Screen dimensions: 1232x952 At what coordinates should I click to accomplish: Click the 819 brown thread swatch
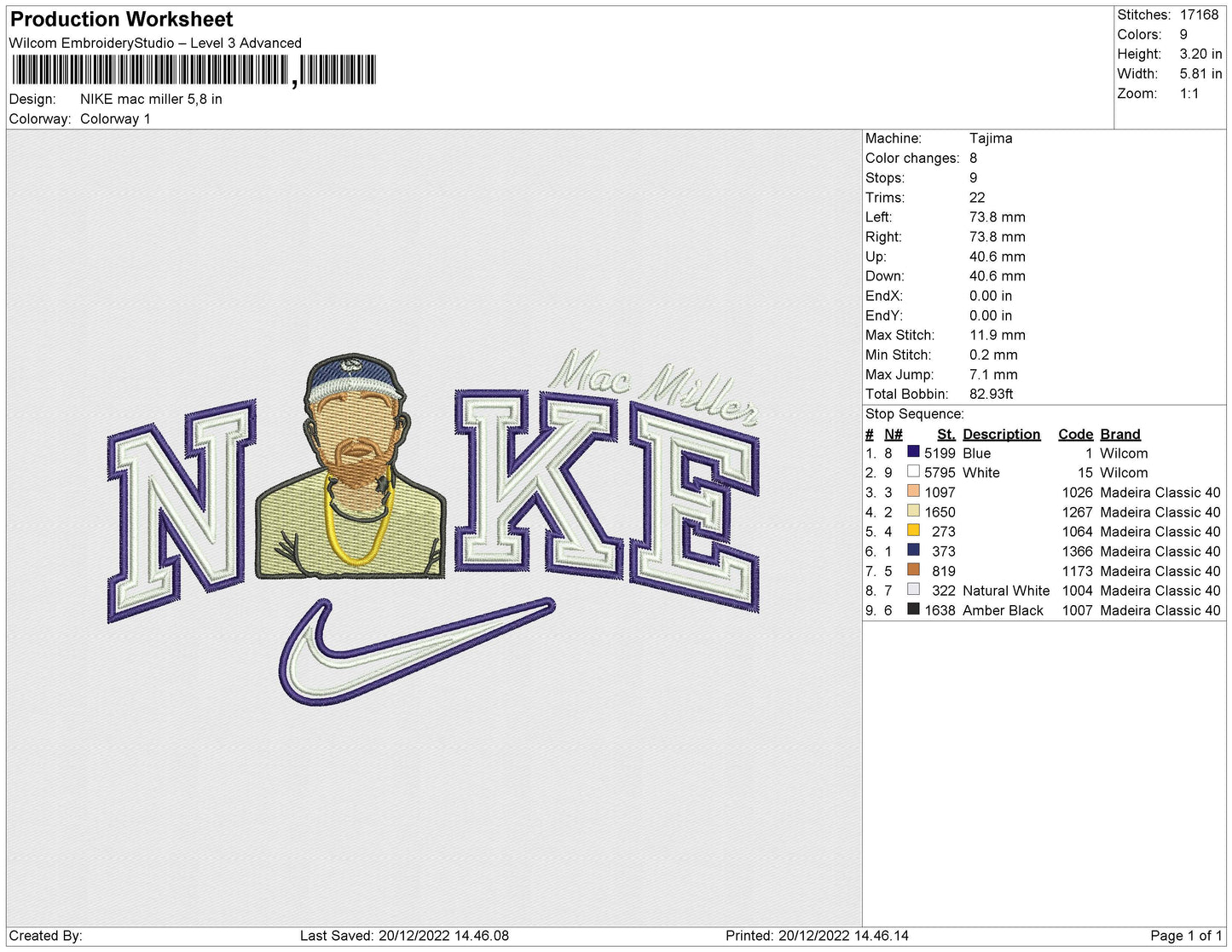[913, 570]
